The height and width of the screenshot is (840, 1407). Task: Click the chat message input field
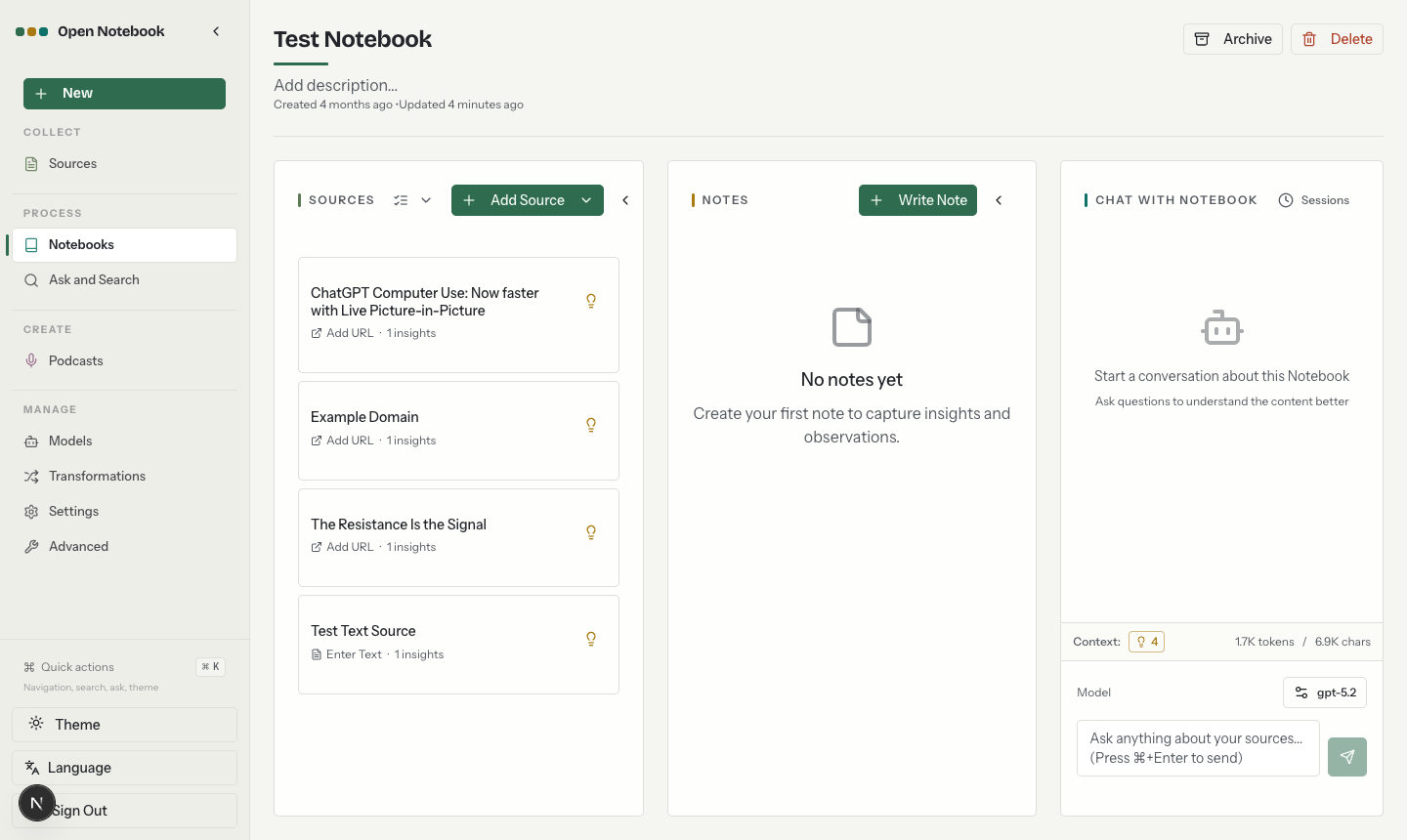[1198, 748]
